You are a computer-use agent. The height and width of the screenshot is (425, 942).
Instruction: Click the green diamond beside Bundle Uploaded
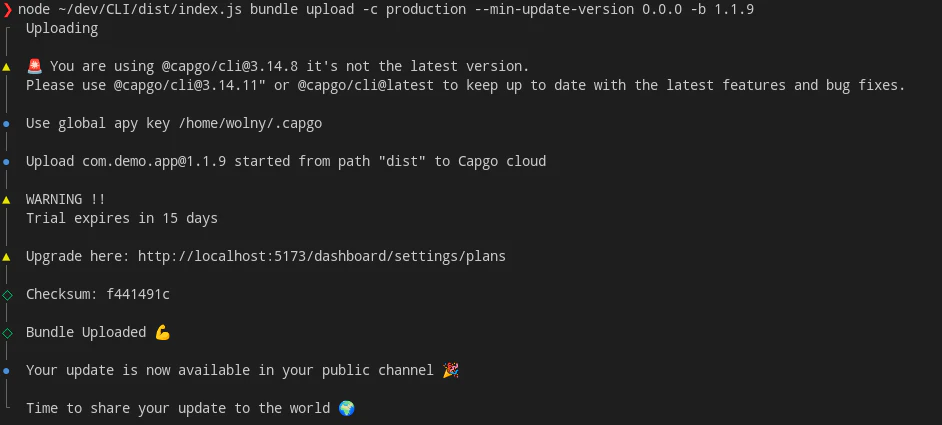click(x=7, y=332)
